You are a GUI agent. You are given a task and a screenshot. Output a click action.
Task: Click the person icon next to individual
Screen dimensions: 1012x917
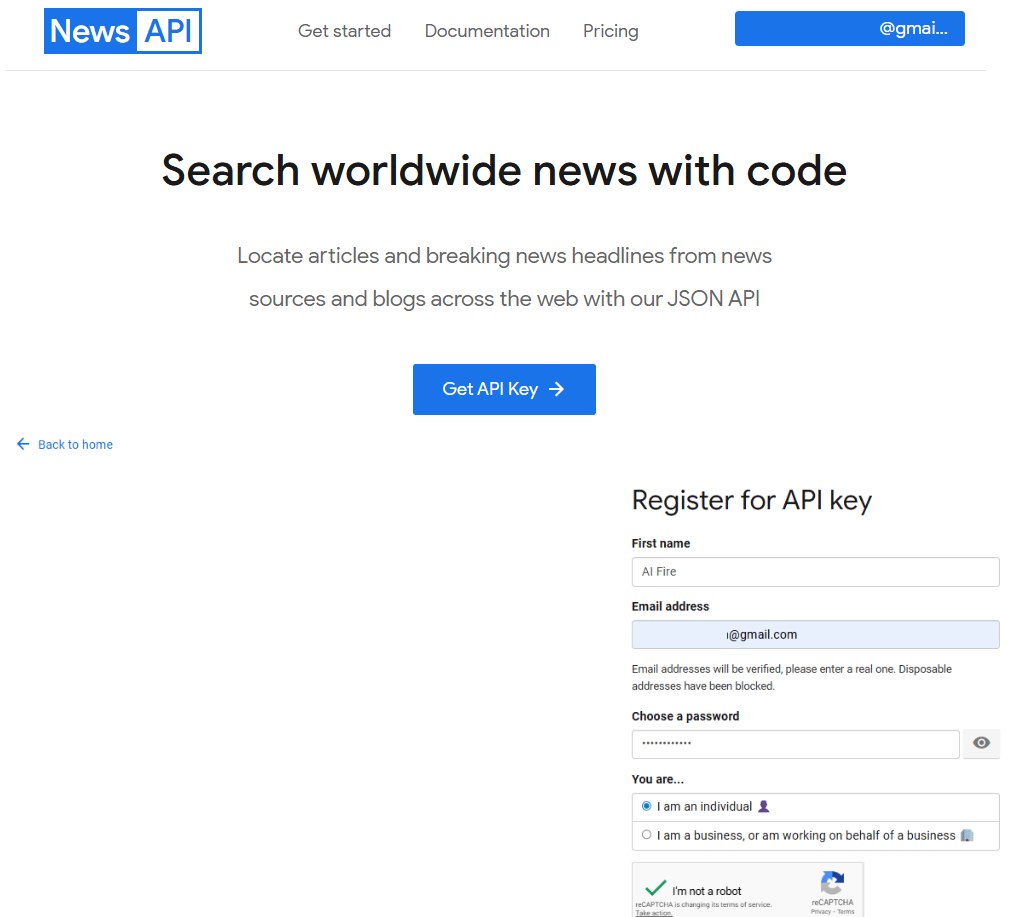(x=764, y=806)
